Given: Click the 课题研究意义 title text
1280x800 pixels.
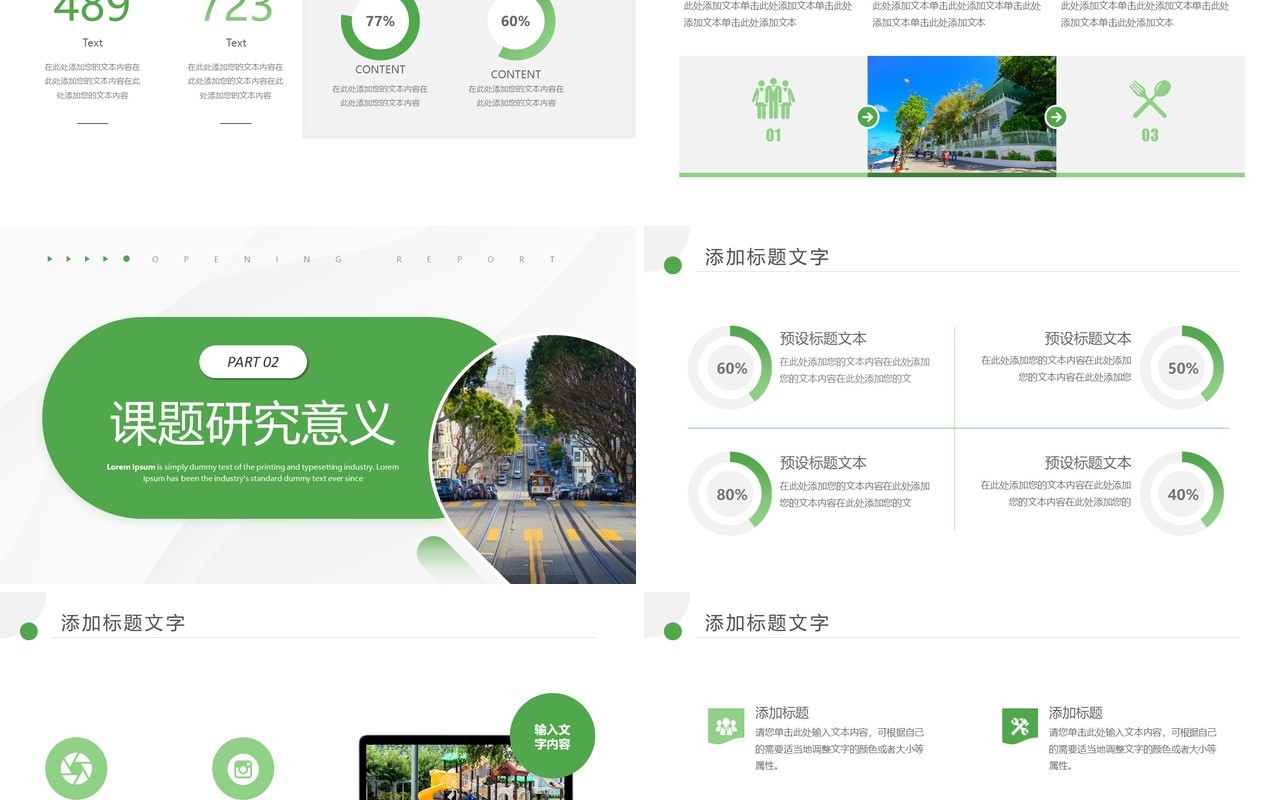Looking at the screenshot, I should (253, 424).
